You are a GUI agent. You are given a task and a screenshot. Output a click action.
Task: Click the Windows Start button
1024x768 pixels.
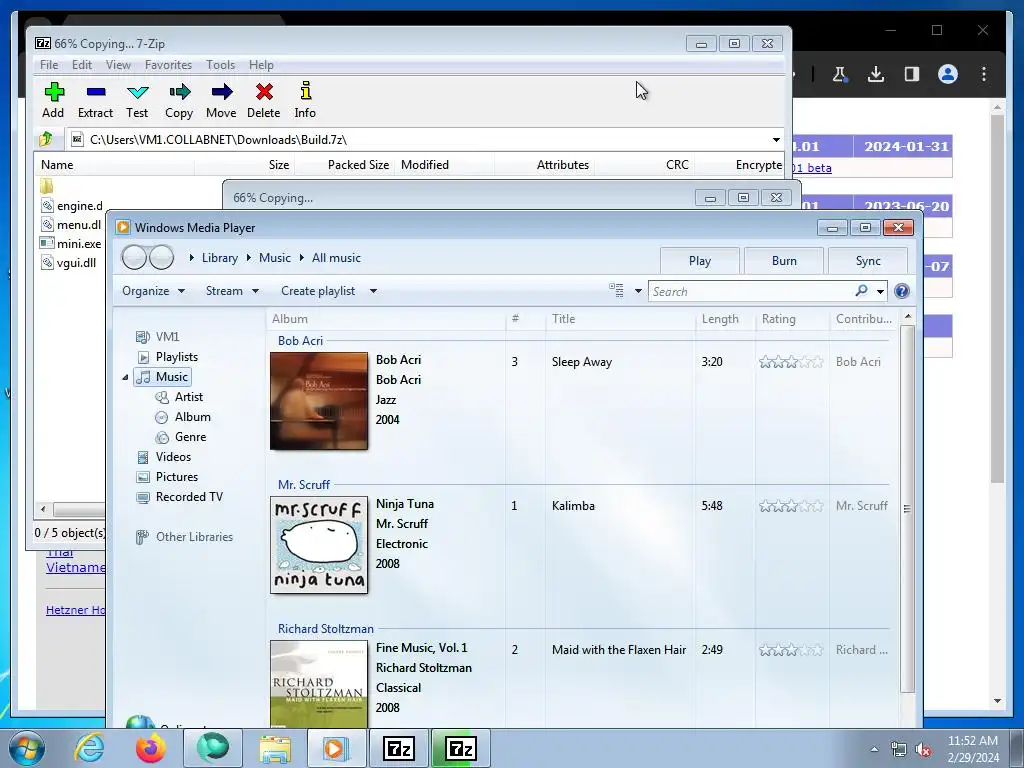point(27,748)
